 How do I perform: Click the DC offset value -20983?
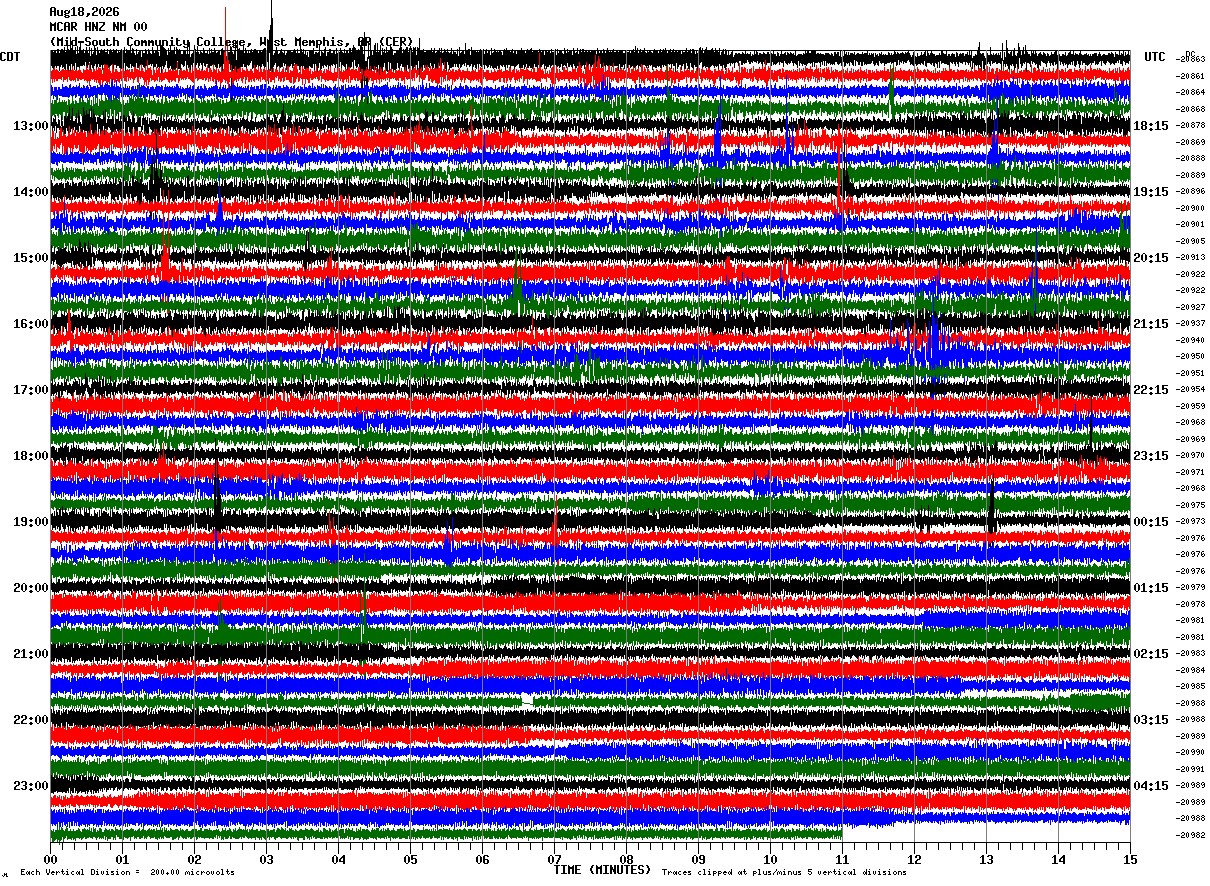pyautogui.click(x=1190, y=653)
